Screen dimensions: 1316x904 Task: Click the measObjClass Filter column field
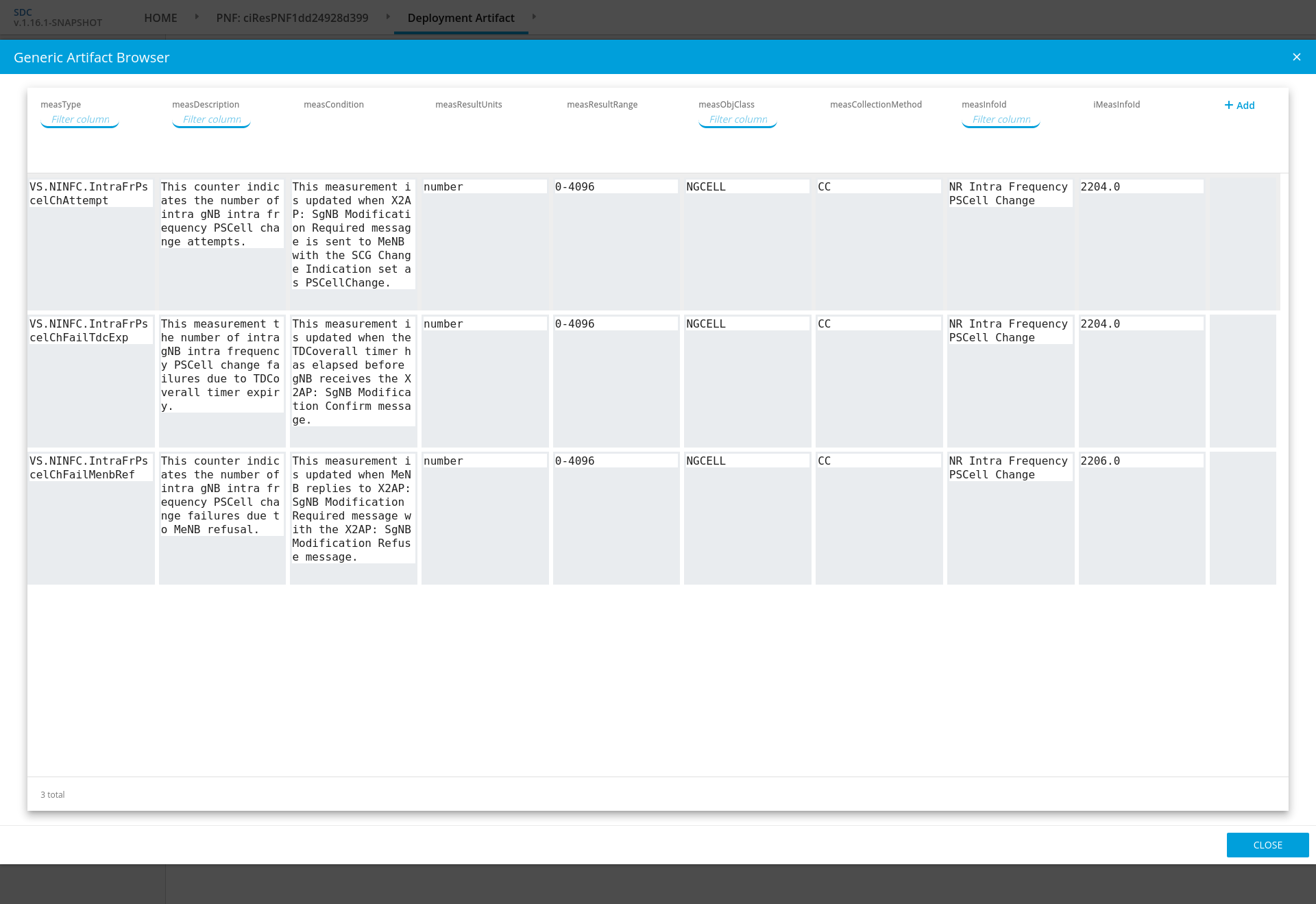(738, 119)
